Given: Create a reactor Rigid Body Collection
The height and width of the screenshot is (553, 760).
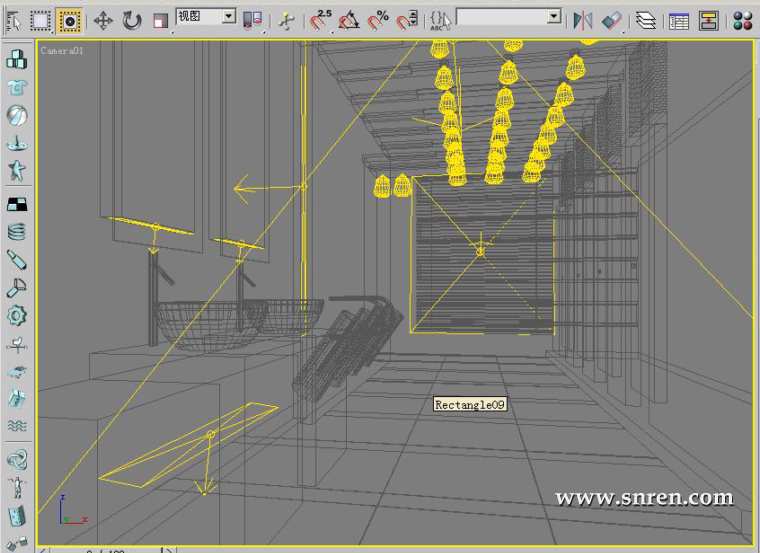Looking at the screenshot, I should click(16, 59).
